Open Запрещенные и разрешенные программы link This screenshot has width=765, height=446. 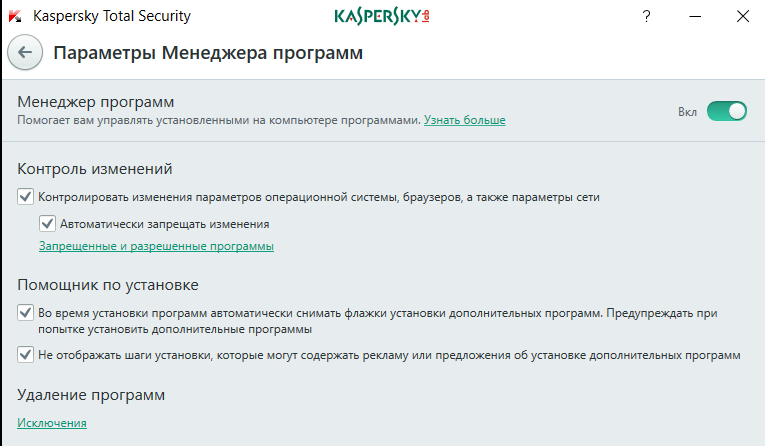click(156, 246)
